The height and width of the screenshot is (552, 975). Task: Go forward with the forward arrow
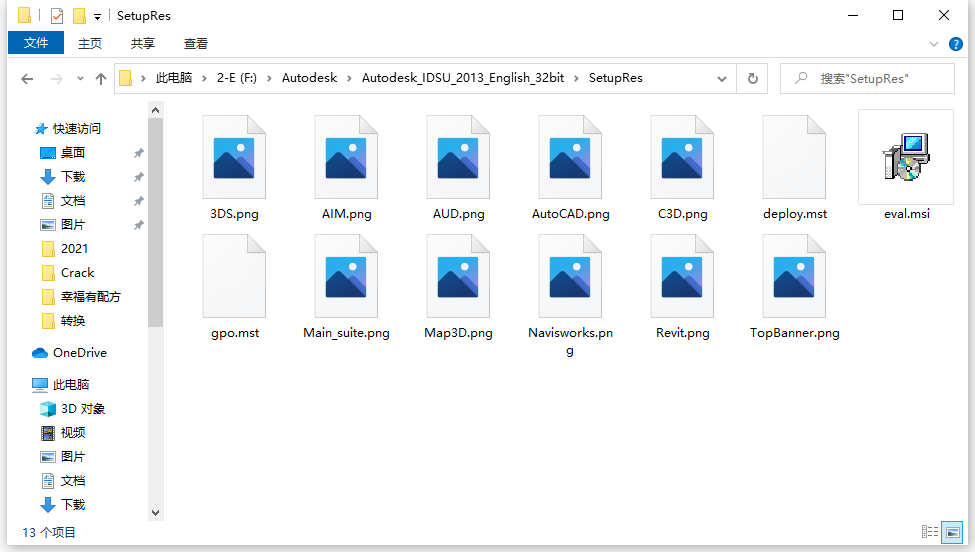pyautogui.click(x=56, y=79)
